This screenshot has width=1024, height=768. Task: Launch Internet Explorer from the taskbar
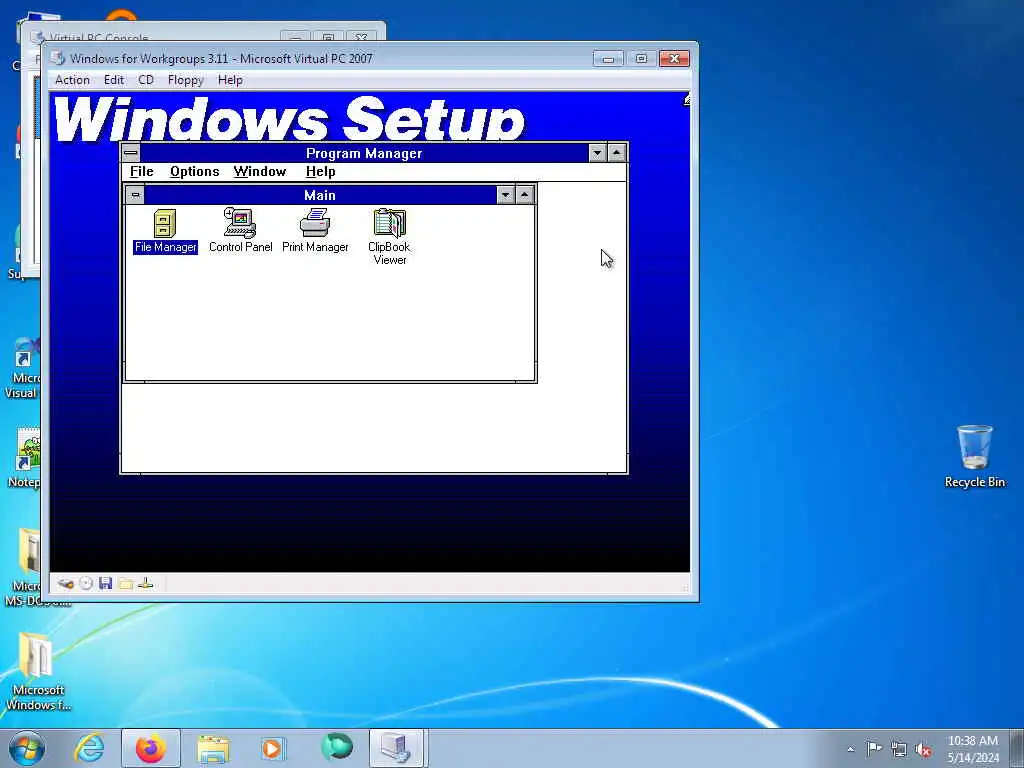coord(89,748)
